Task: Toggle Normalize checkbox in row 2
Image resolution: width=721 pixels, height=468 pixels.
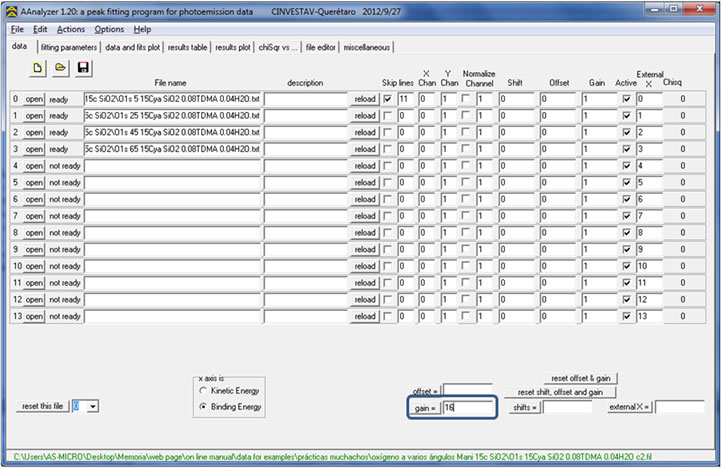Action: click(465, 132)
